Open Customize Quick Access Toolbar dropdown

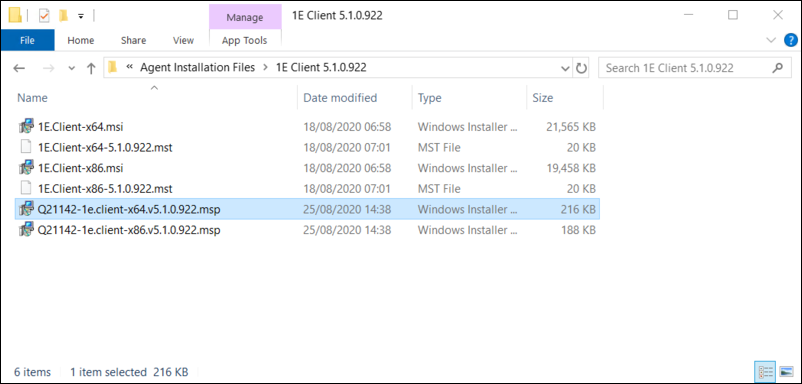[x=81, y=16]
